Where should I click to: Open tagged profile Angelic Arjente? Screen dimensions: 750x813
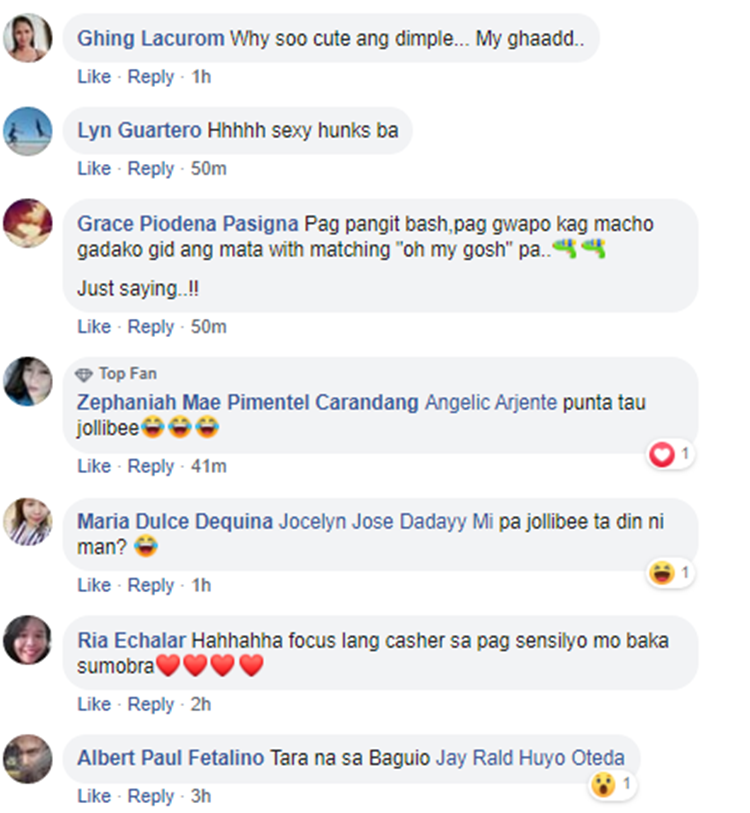pos(491,403)
